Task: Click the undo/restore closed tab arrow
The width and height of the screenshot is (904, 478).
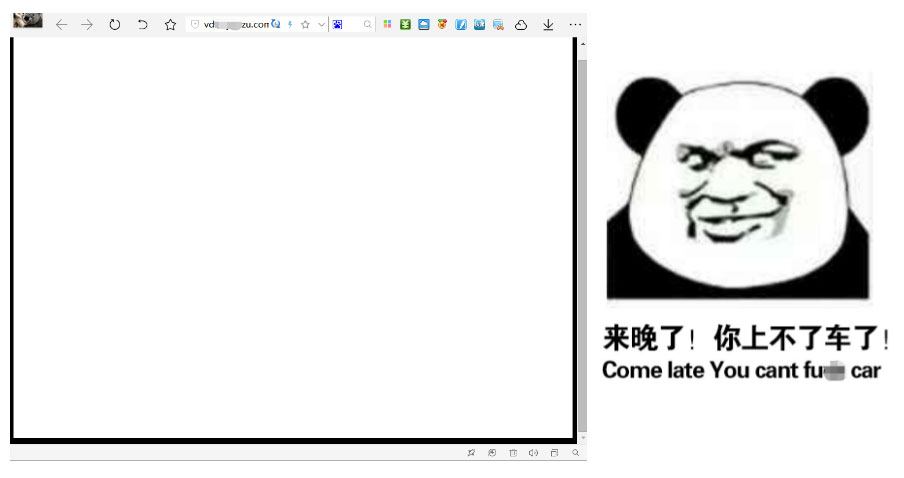Action: [142, 25]
